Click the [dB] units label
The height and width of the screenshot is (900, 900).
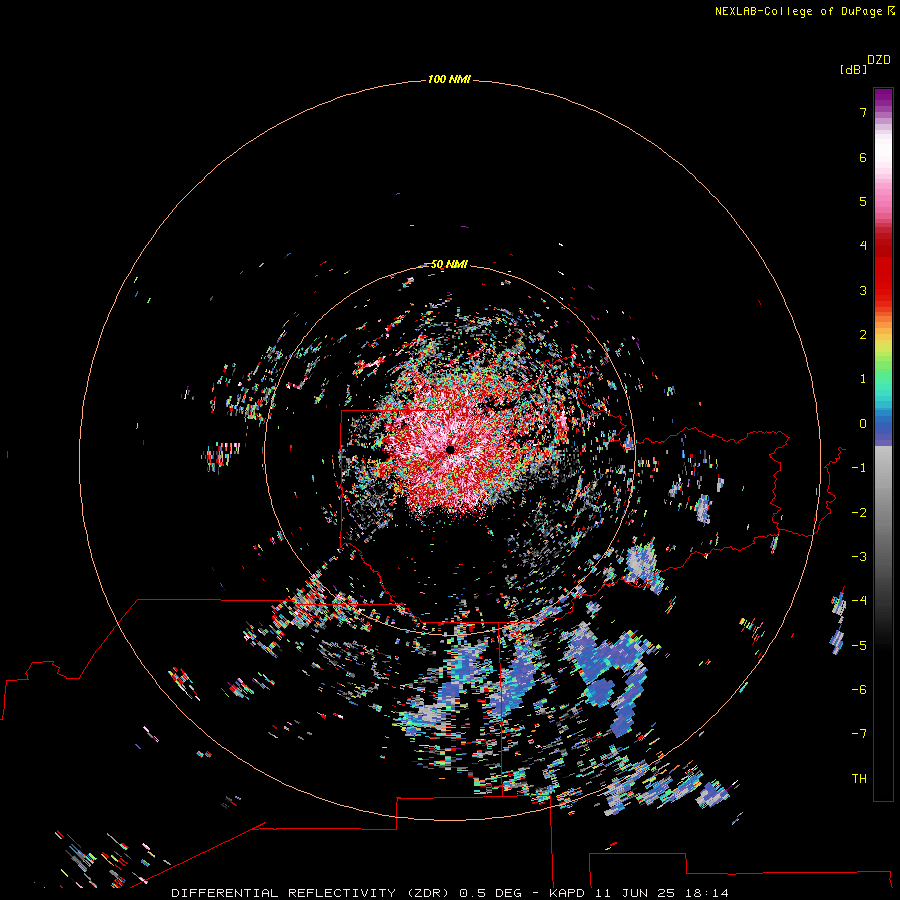coord(854,69)
